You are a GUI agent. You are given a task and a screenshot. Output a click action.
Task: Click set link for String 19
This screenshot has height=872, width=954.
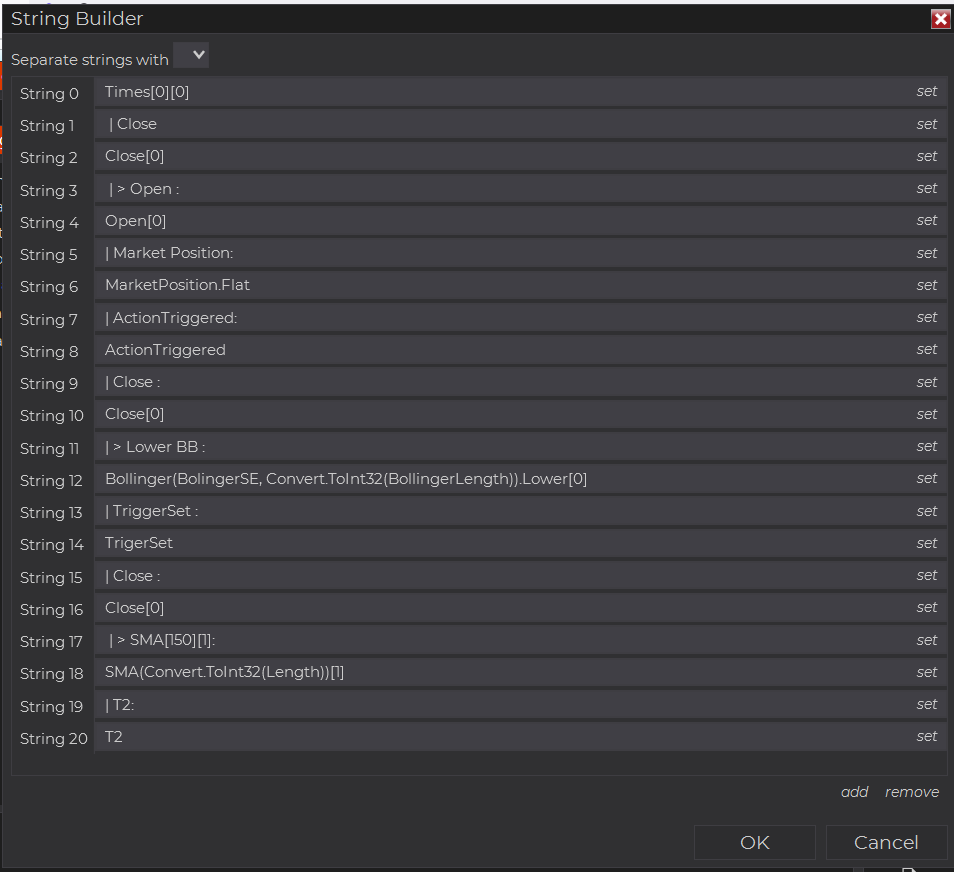pos(927,704)
